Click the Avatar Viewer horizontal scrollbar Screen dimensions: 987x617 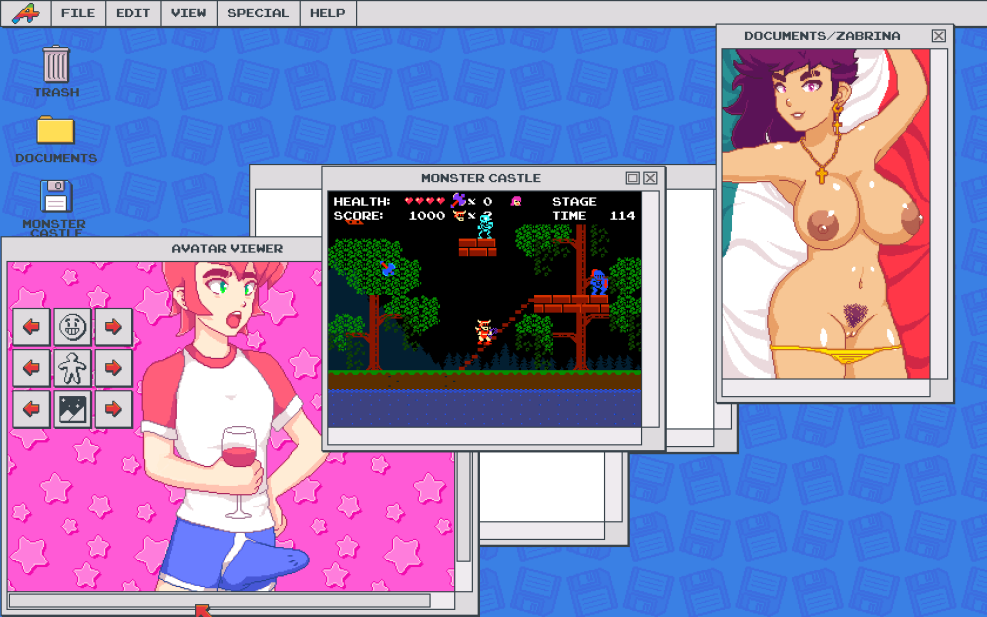pos(220,600)
